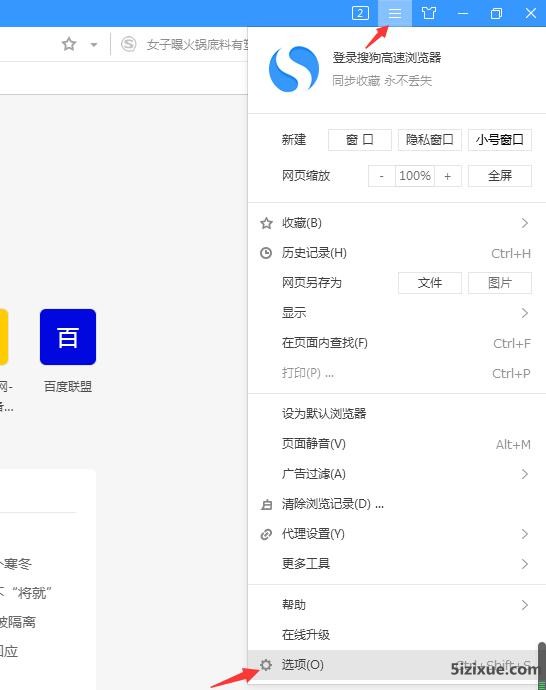Choose 设为默认浏览器
546x690 pixels.
coord(396,414)
